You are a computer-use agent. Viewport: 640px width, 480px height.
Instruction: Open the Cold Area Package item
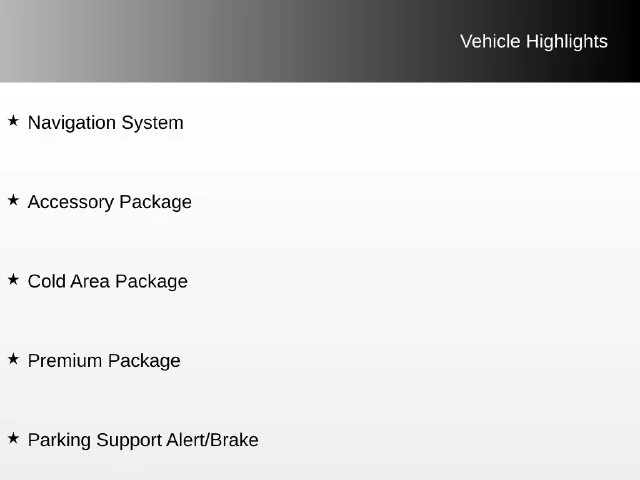click(108, 282)
